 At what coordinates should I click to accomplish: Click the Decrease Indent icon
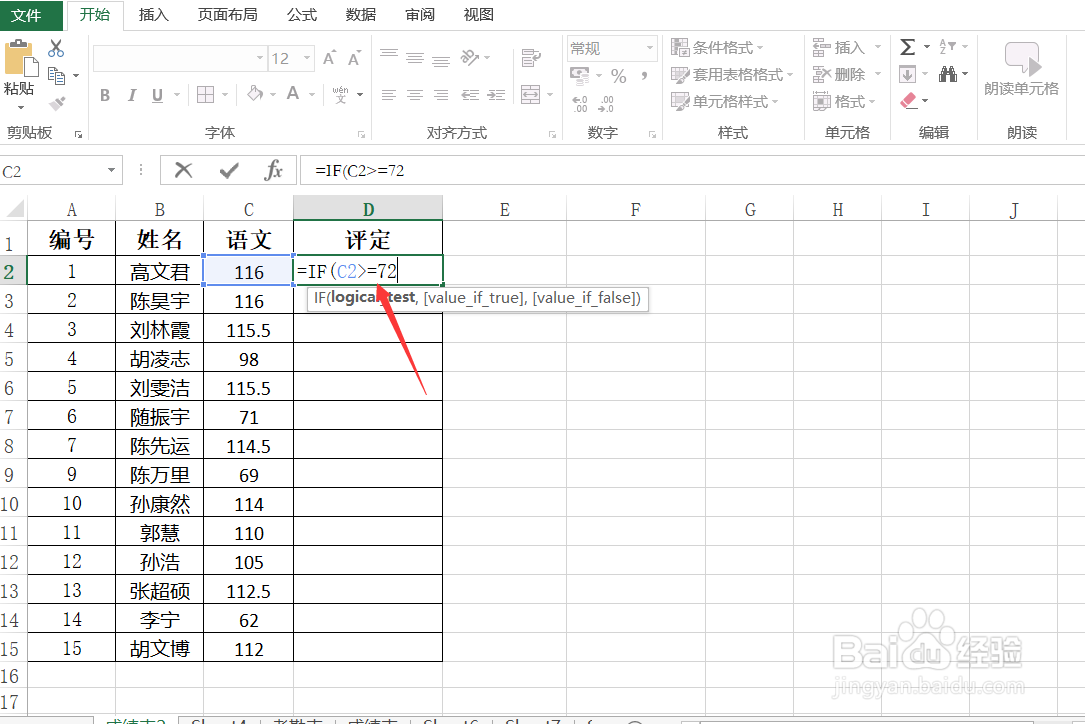coord(471,95)
